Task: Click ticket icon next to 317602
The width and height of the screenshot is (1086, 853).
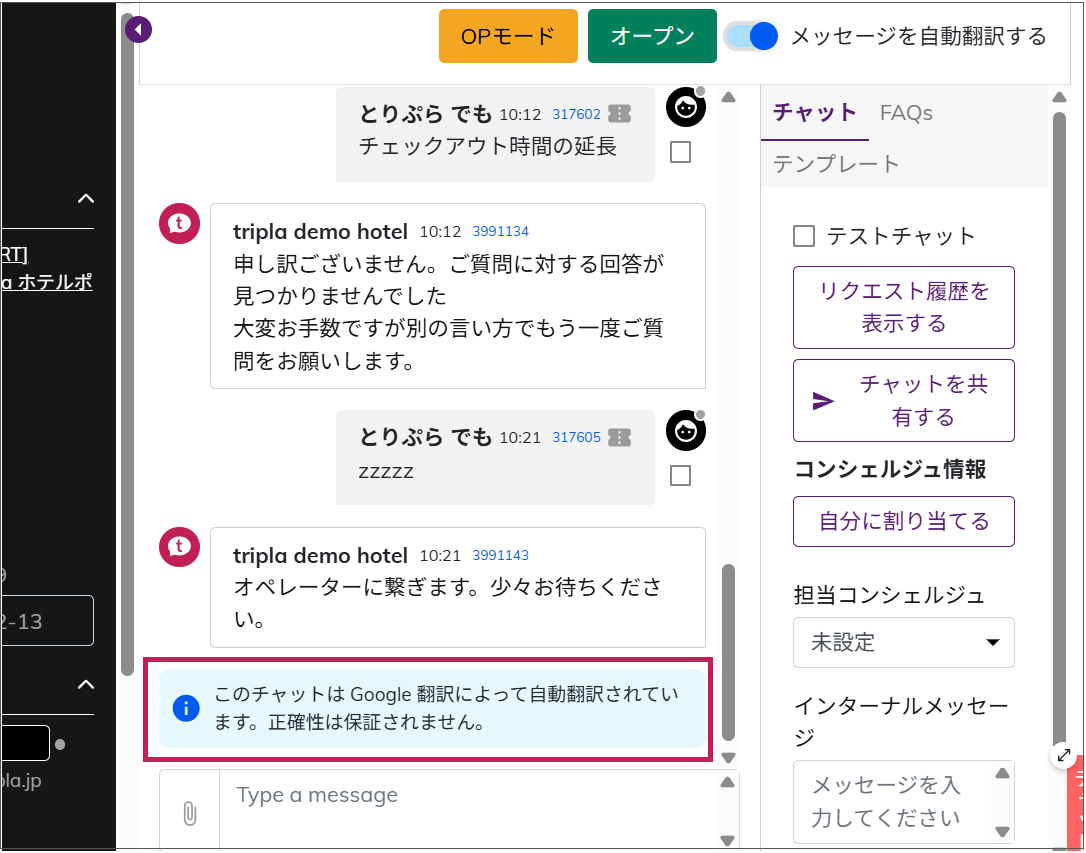Action: pos(620,114)
